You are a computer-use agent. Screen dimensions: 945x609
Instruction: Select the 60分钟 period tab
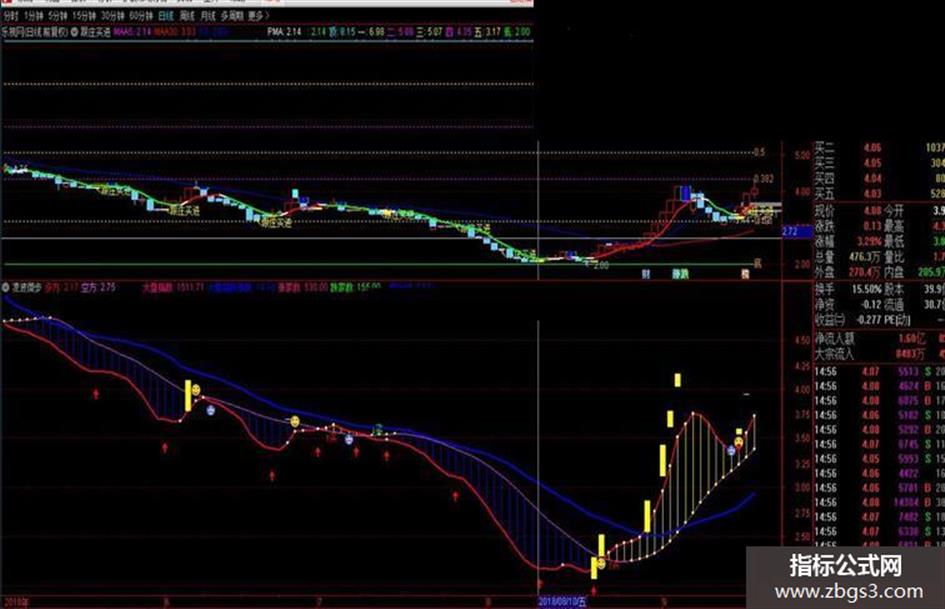click(142, 16)
